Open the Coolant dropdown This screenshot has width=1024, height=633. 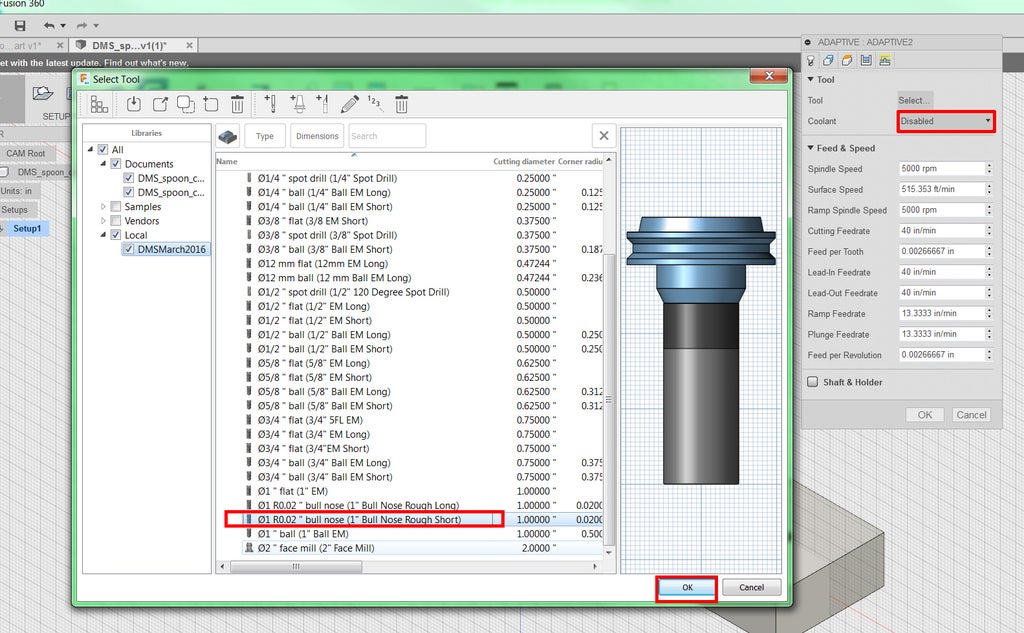point(945,121)
